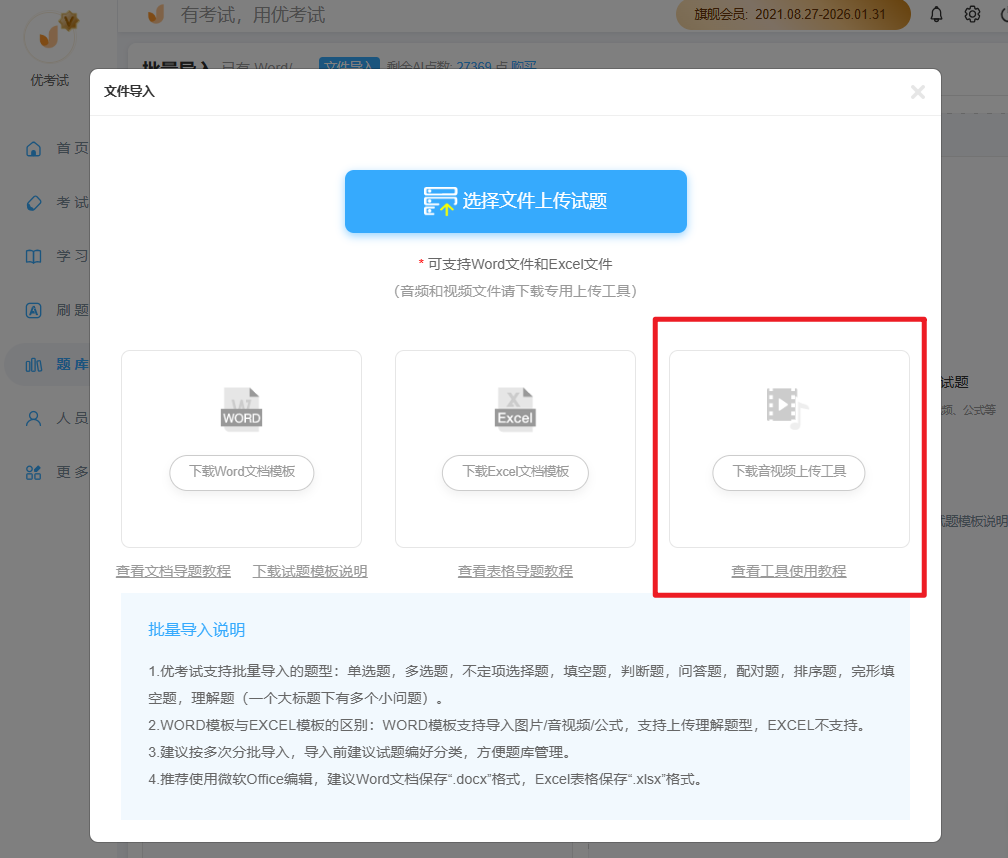
Task: Open the 旗舰会员 membership banner
Action: [792, 15]
